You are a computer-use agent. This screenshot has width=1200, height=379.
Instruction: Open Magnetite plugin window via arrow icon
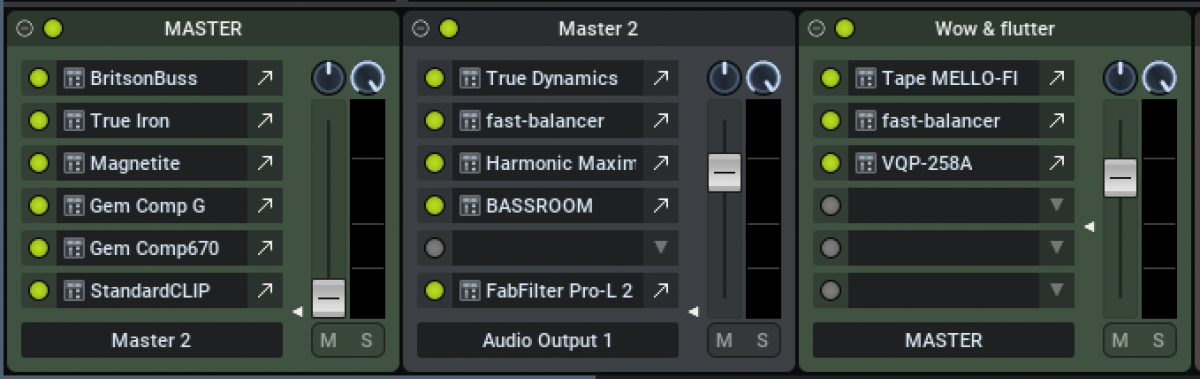click(x=264, y=163)
